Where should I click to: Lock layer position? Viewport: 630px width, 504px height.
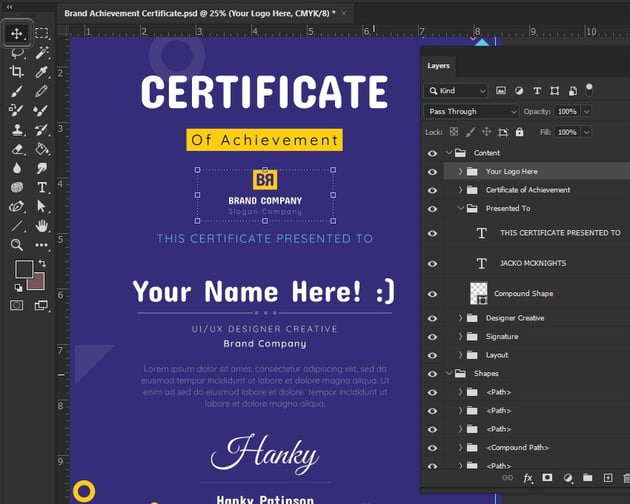tap(487, 132)
